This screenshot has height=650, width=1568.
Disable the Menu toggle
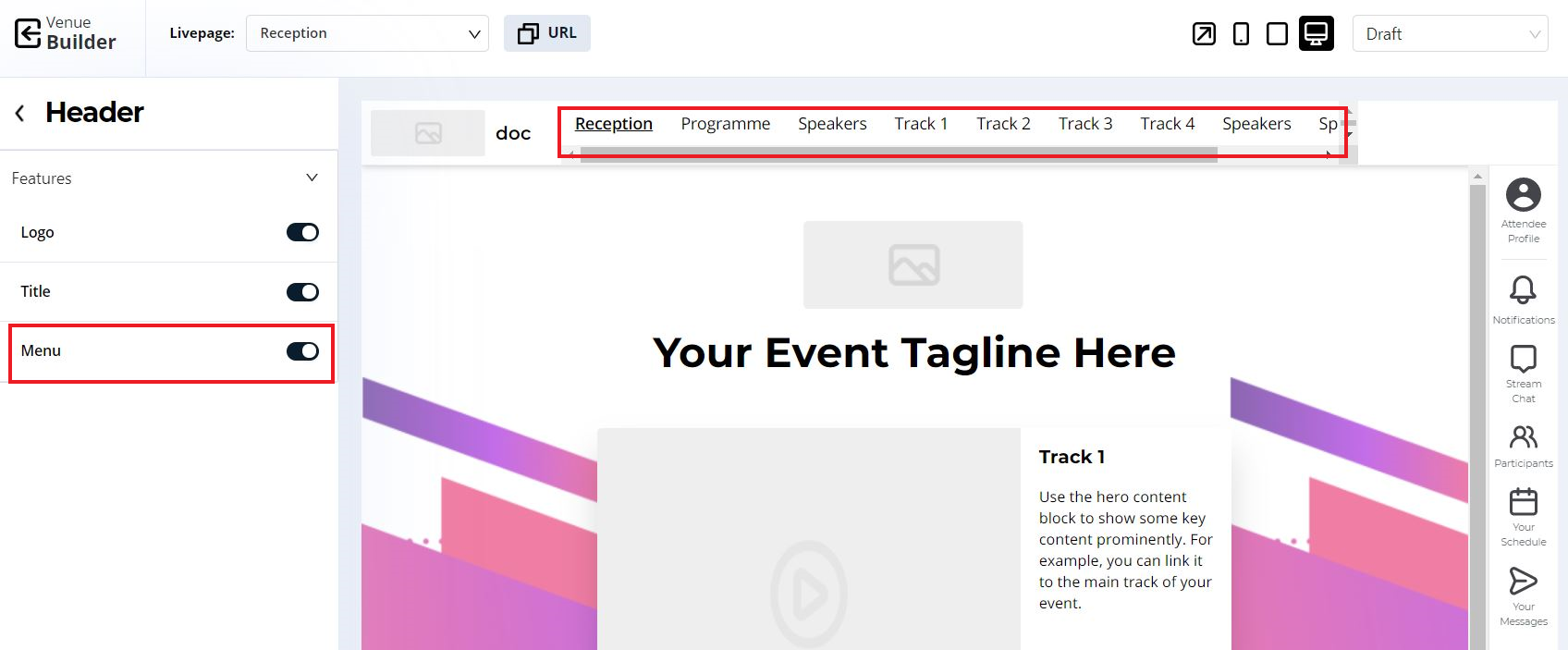[302, 351]
